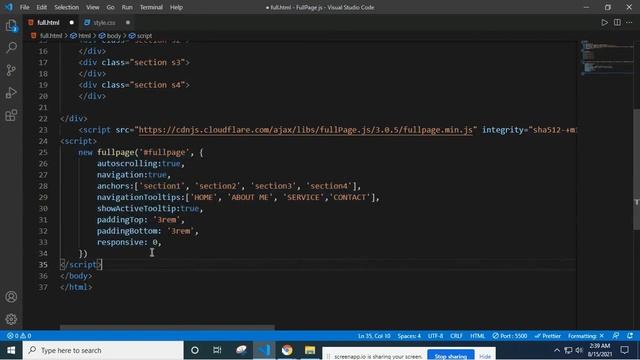Open the cdnjs fullpage.min.js link
Viewport: 640px width, 360px height.
[x=306, y=130]
